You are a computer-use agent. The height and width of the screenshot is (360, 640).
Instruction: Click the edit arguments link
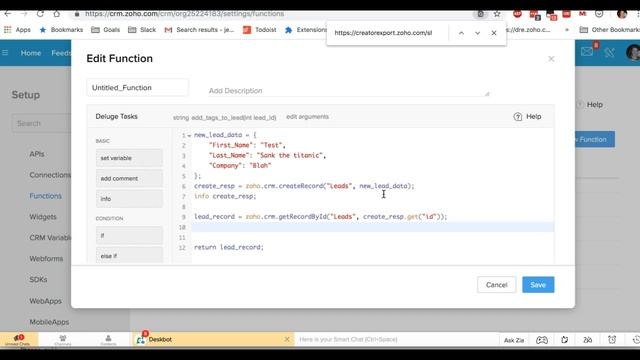pyautogui.click(x=307, y=117)
